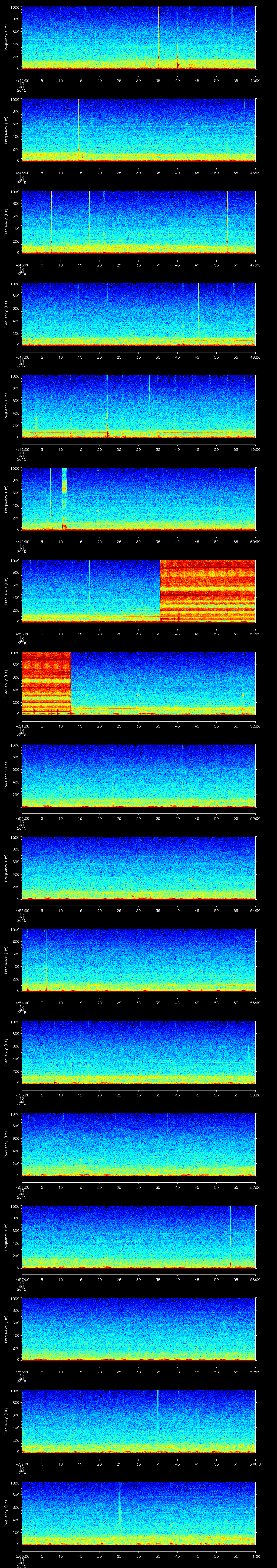Click the spectrogram panel starting at 4:54:00
The width and height of the screenshot is (277, 1568).
(x=138, y=960)
